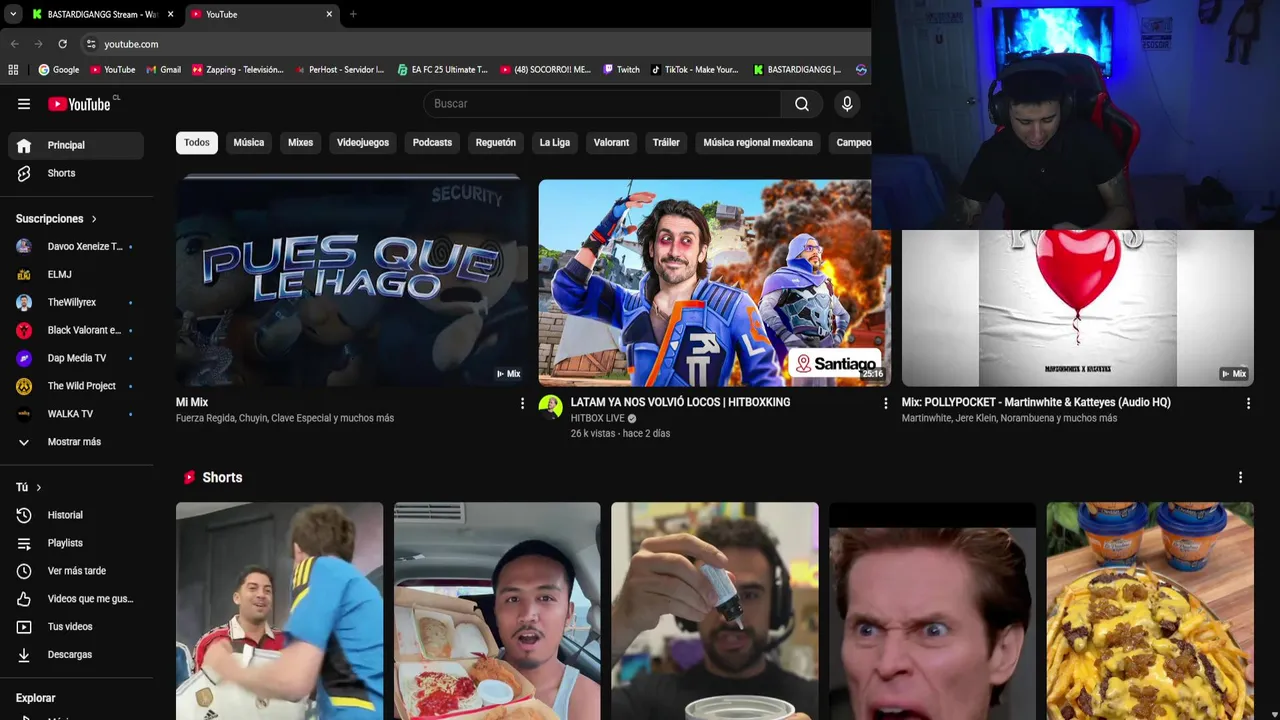Image resolution: width=1280 pixels, height=720 pixels.
Task: Click the YouTube logo
Action: click(79, 104)
